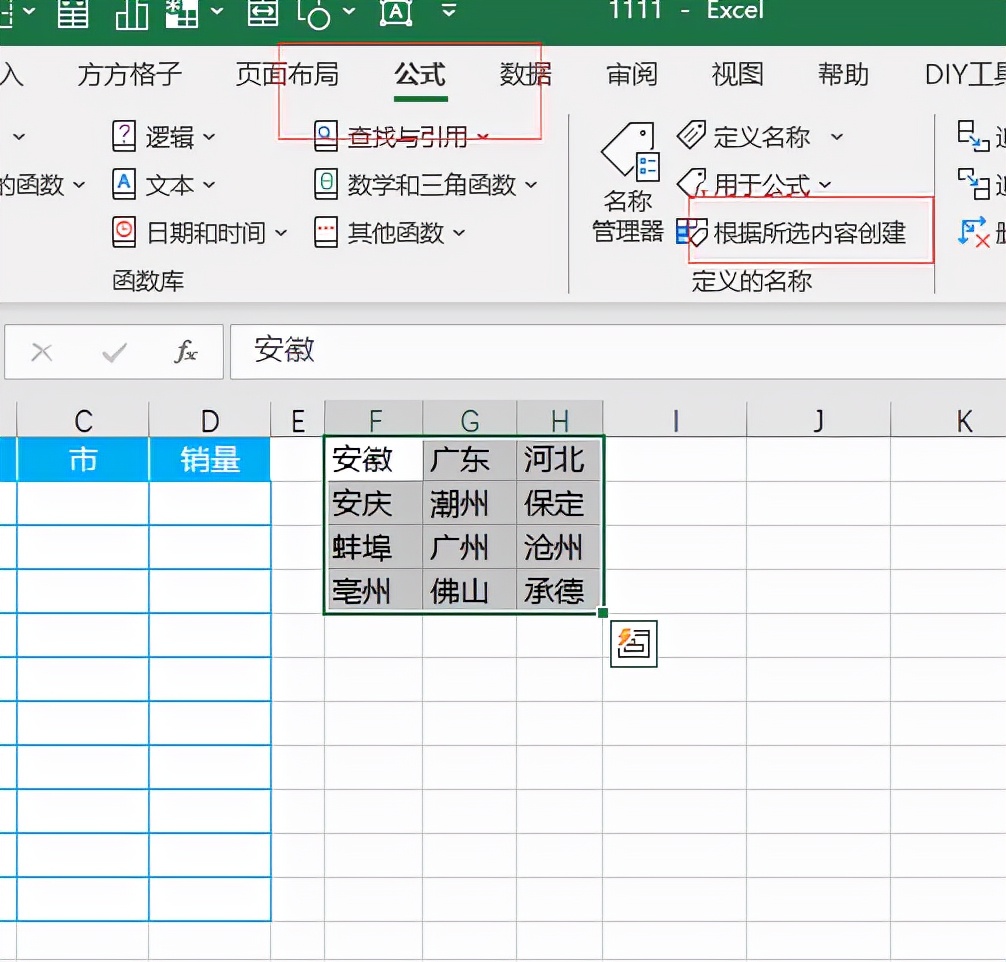This screenshot has height=962, width=1006.
Task: Select column H header
Action: pos(559,421)
